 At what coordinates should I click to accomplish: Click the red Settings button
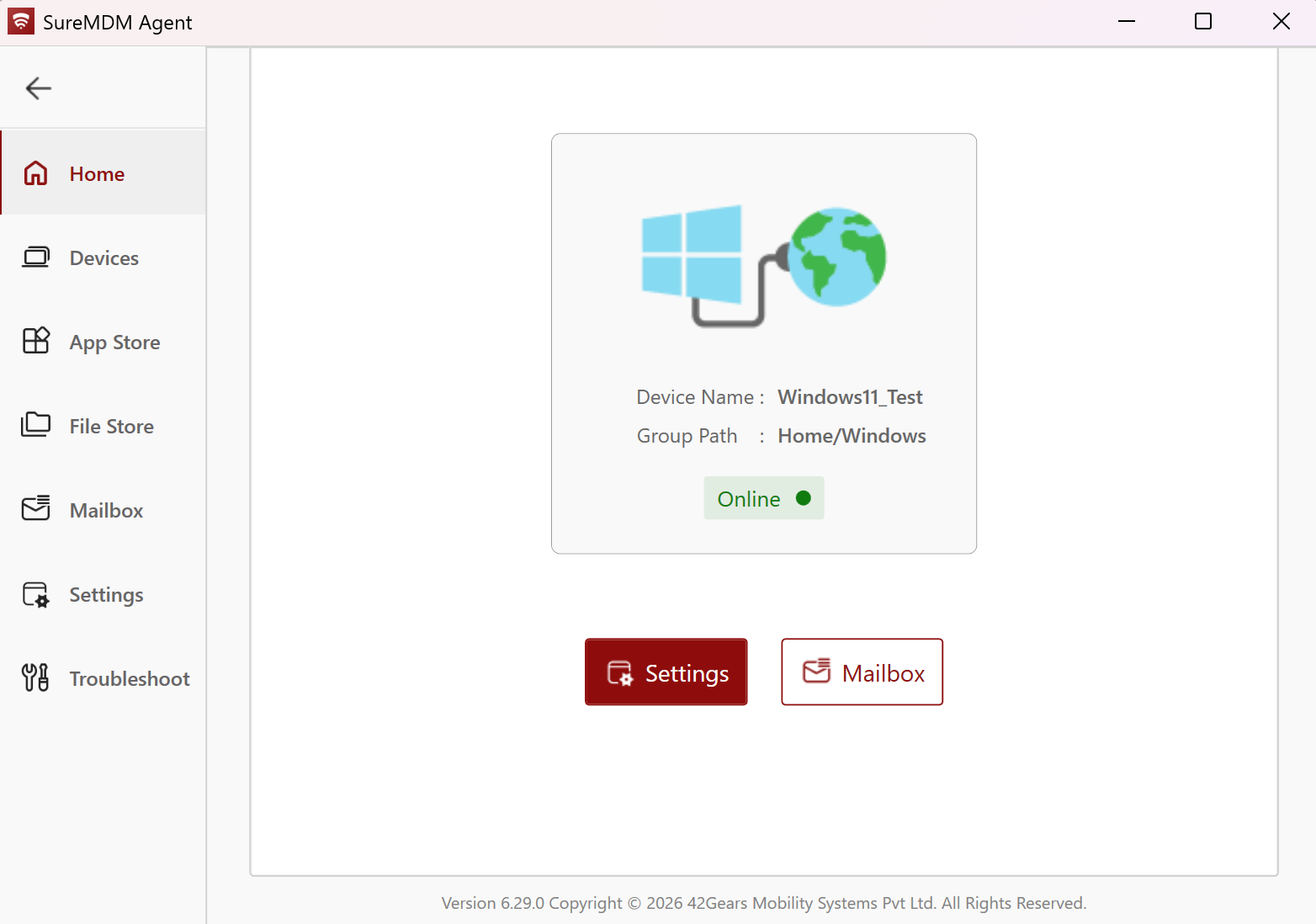click(666, 672)
